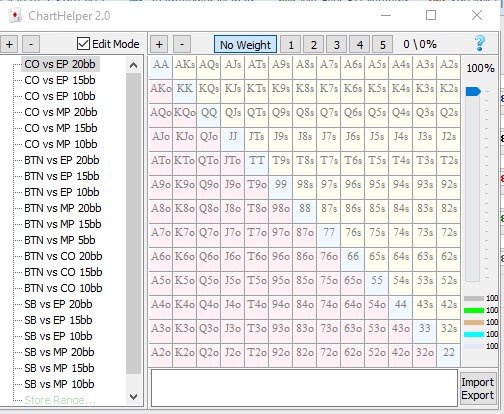This screenshot has height=414, width=504.
Task: Click the range list vertical scrollbar thumb
Action: click(x=133, y=223)
